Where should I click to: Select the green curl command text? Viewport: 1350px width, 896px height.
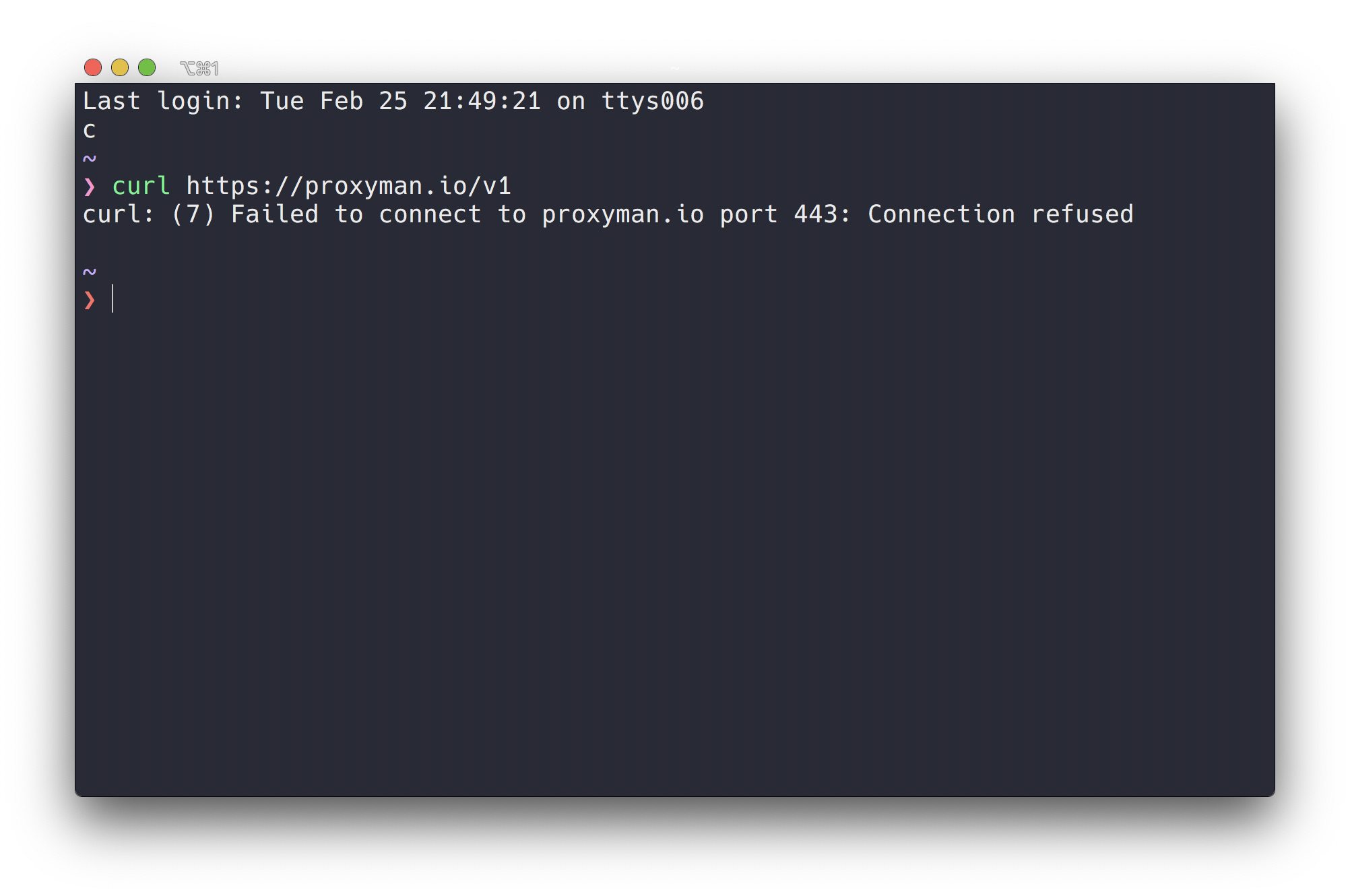point(141,187)
